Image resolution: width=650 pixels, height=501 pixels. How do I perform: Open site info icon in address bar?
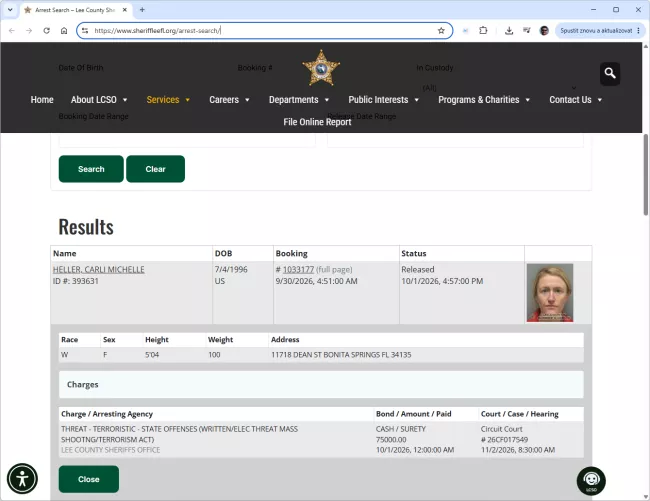point(85,31)
